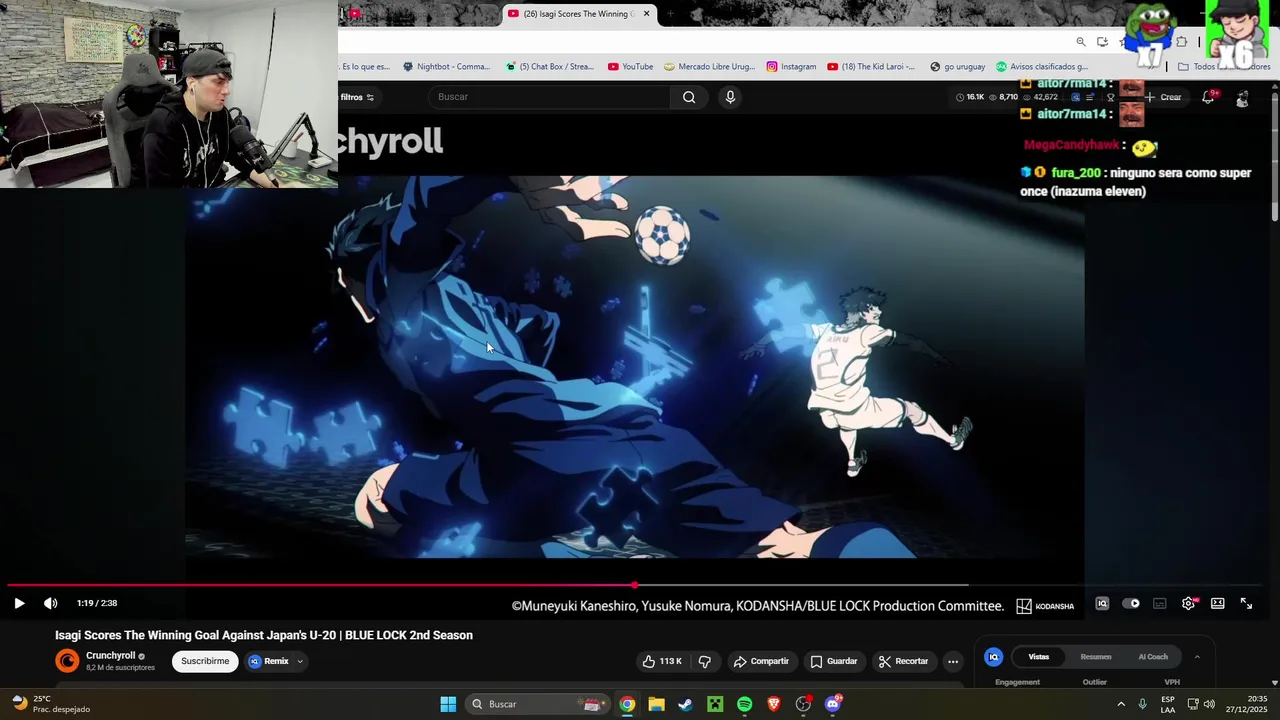Image resolution: width=1280 pixels, height=720 pixels.
Task: Open Steam from the taskbar
Action: coord(685,704)
